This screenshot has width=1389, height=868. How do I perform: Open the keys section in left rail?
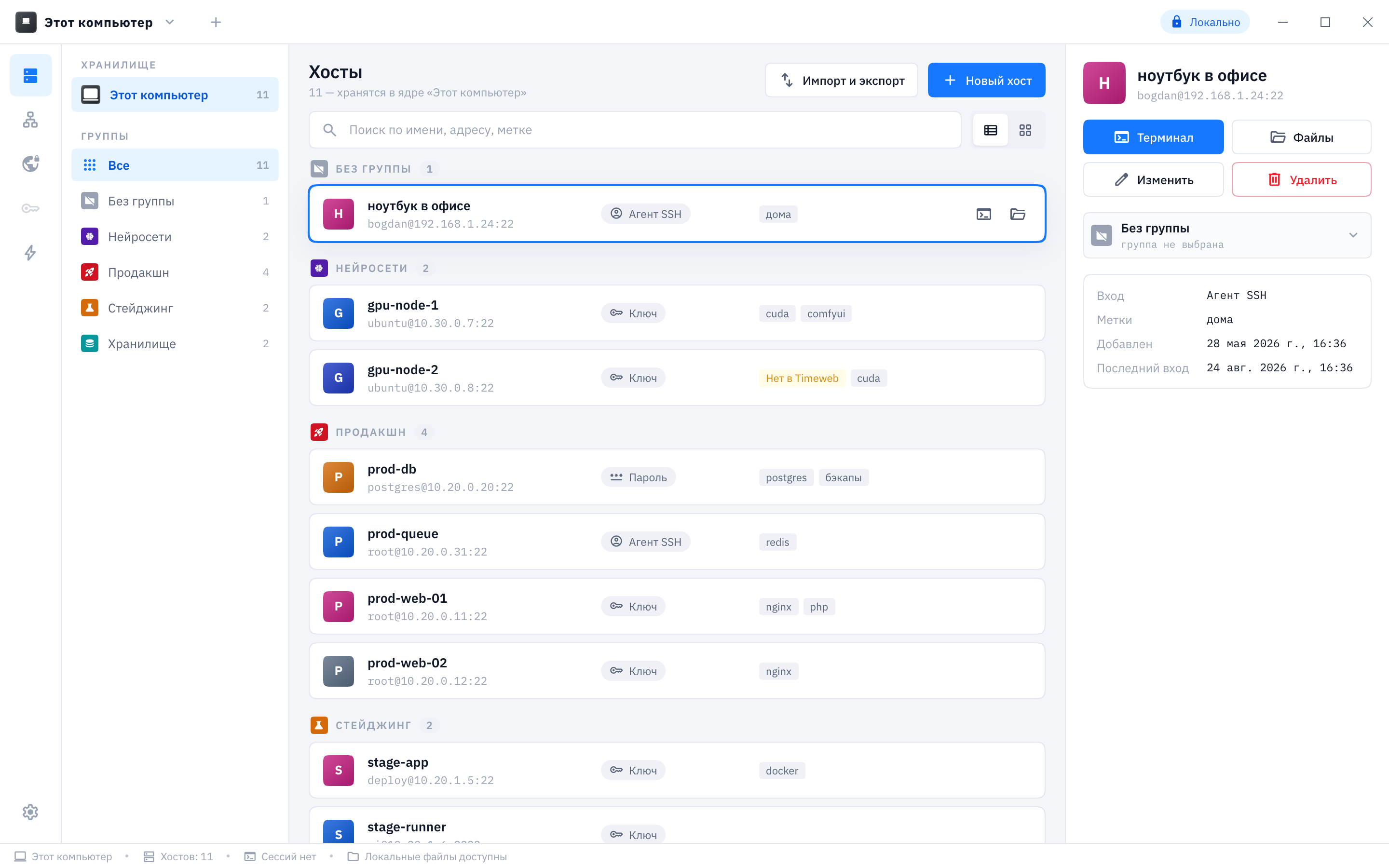coord(30,208)
